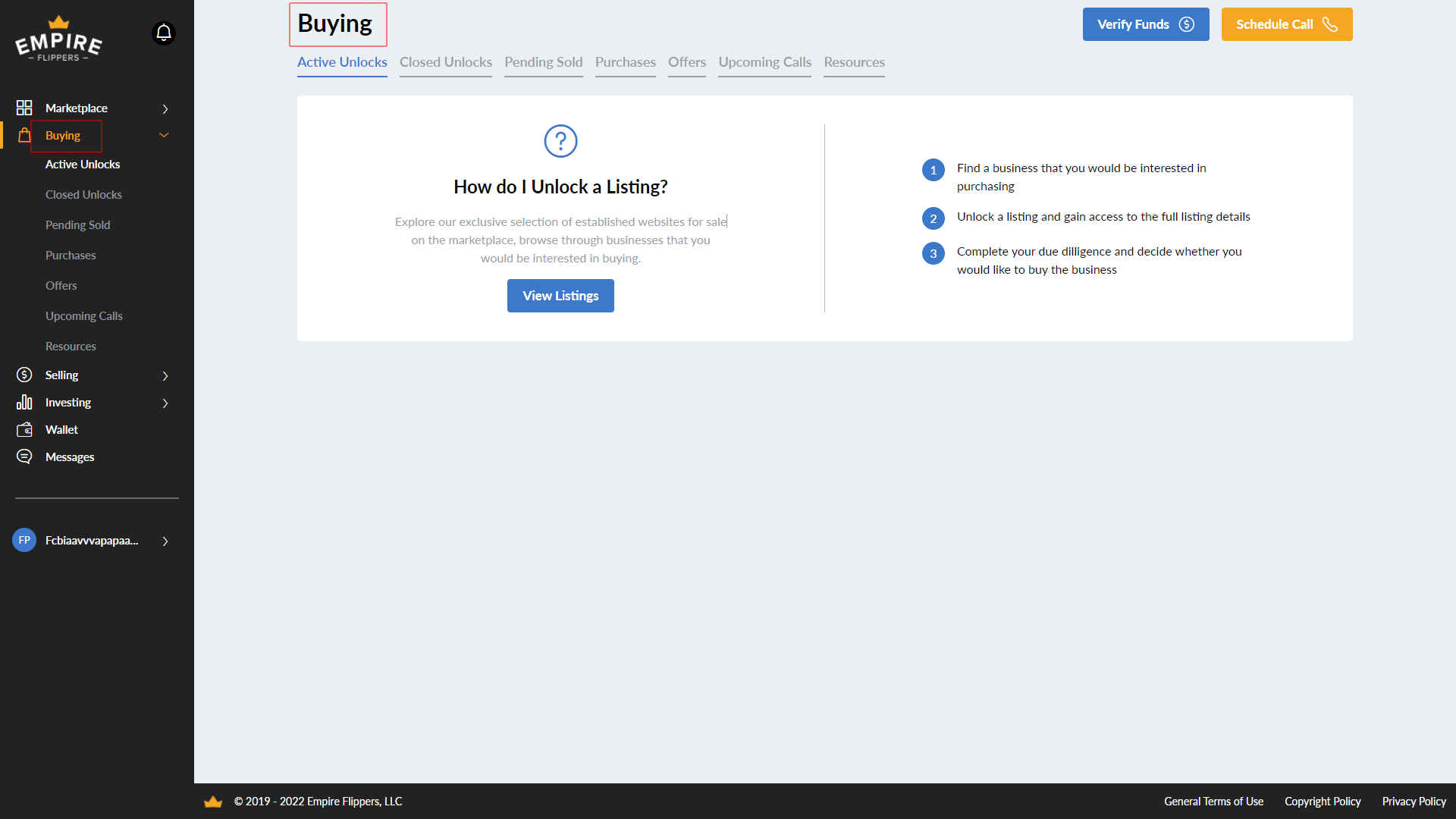Open the Pending Sold tab
Image resolution: width=1456 pixels, height=819 pixels.
(x=544, y=62)
